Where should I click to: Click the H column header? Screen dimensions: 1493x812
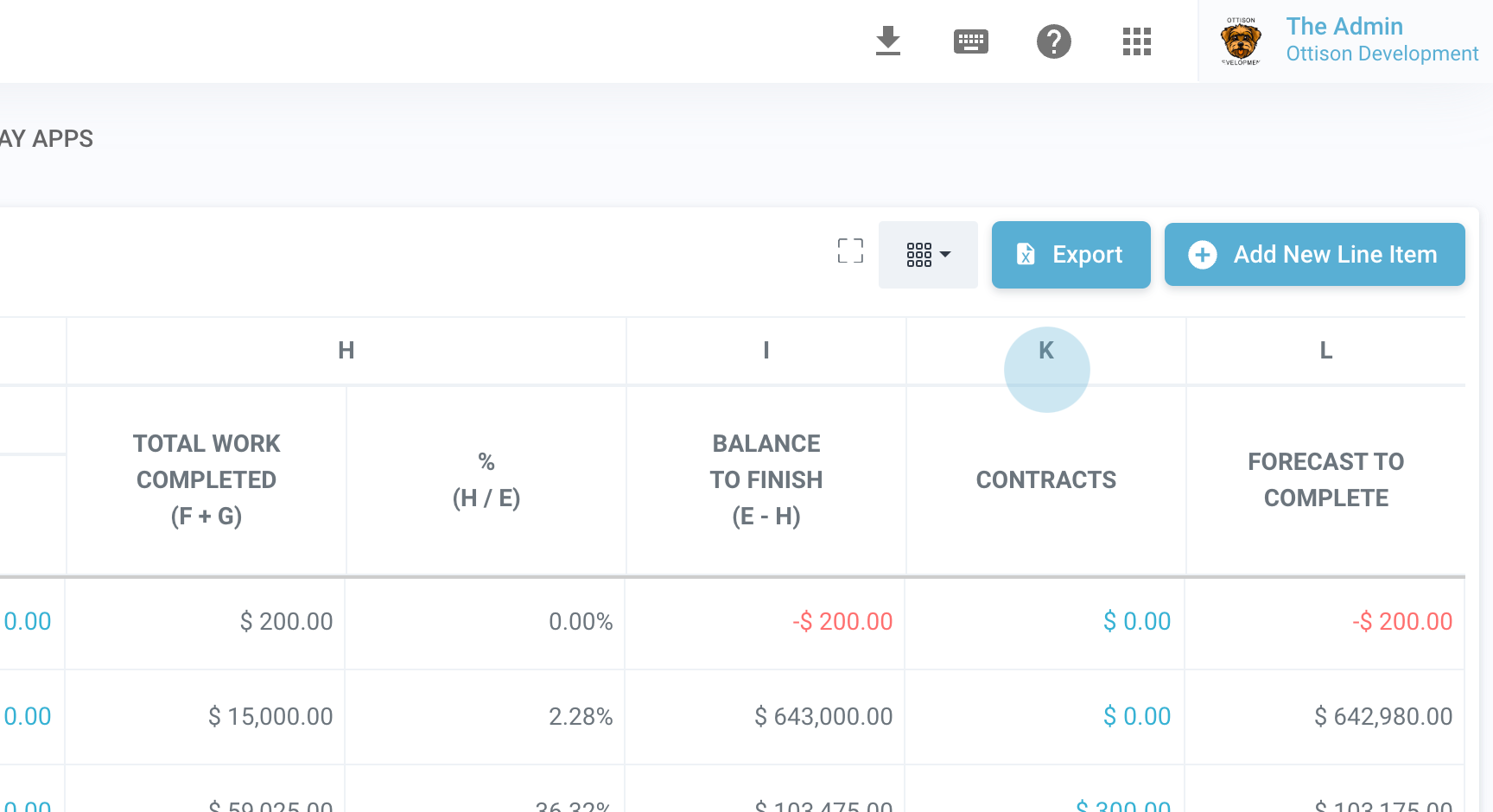coord(346,351)
